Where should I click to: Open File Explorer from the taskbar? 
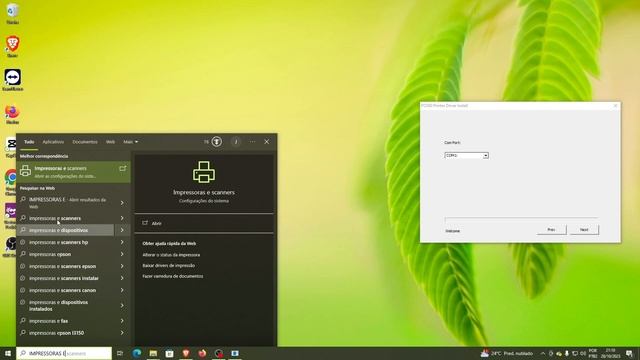tap(153, 353)
